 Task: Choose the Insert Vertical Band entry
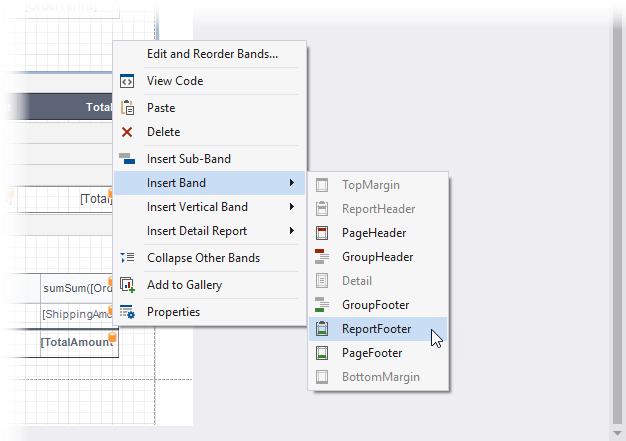point(197,207)
